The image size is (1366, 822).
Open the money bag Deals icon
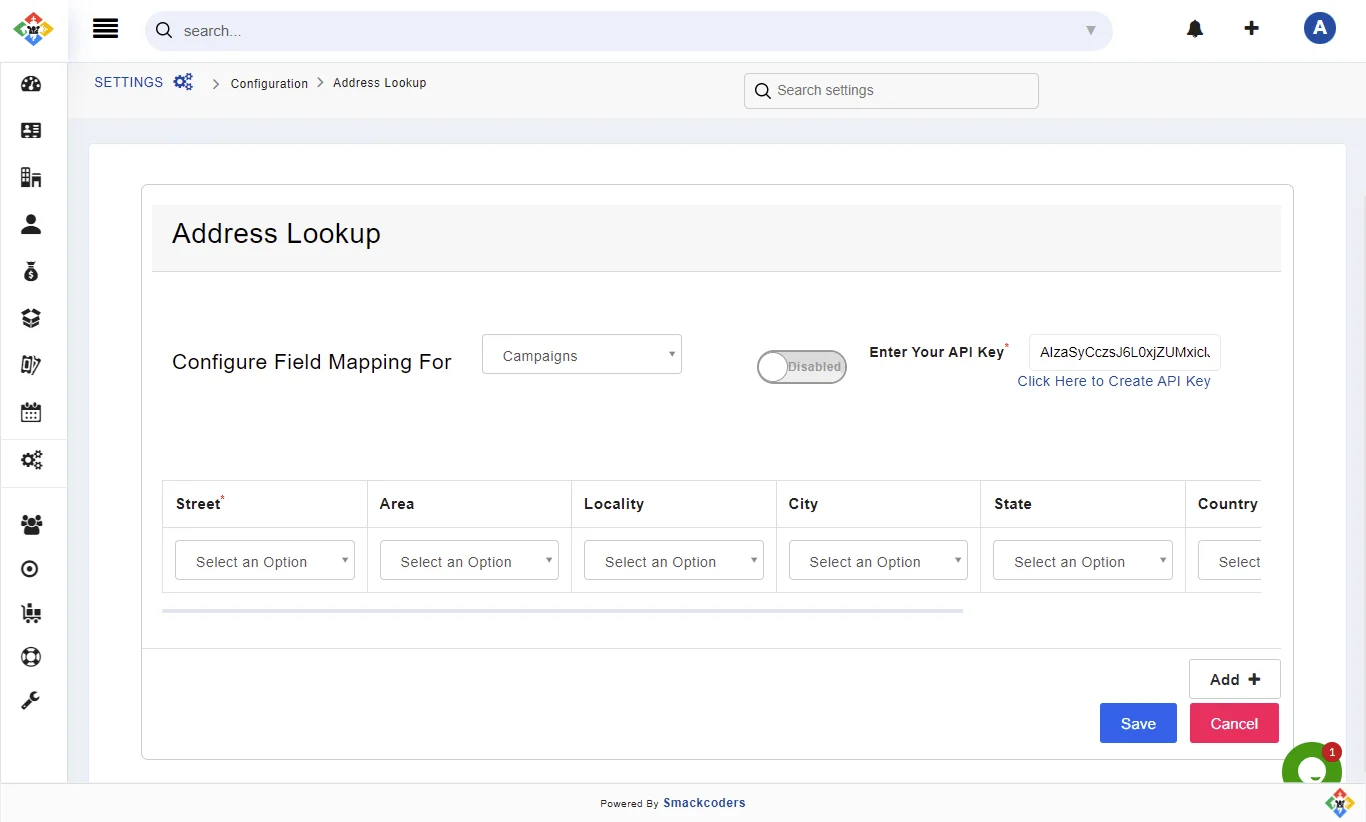30,271
